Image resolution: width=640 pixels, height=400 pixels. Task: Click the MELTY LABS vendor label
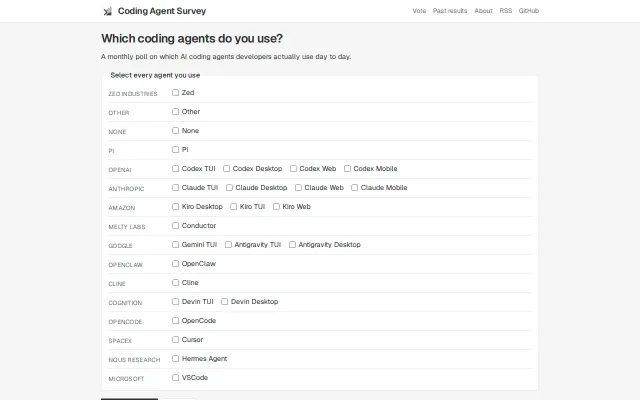[x=127, y=227]
